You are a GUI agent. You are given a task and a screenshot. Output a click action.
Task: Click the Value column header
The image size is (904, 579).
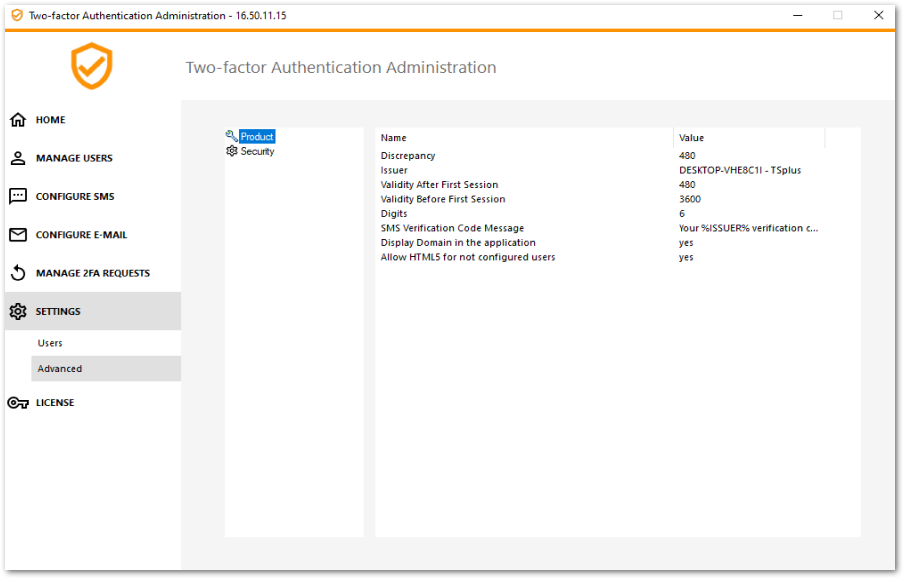(x=690, y=137)
